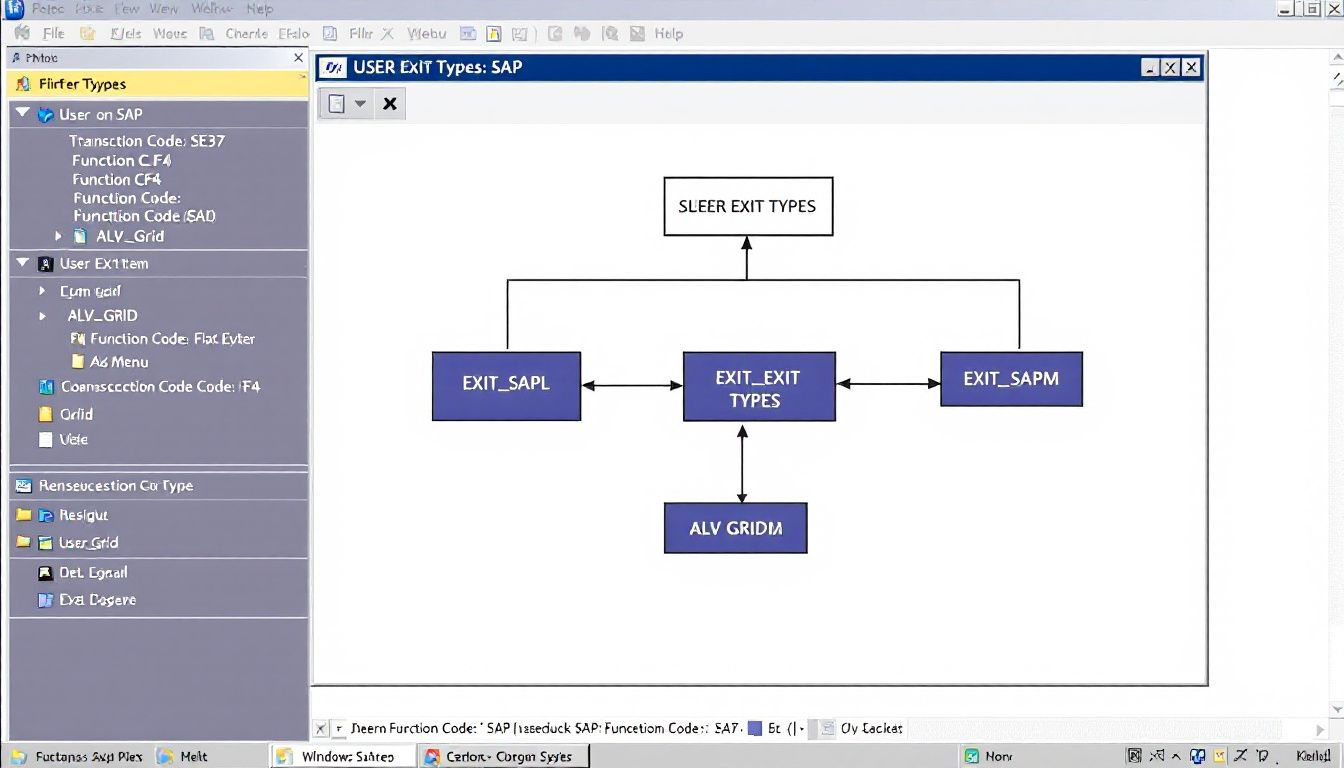Viewport: 1344px width, 768px height.
Task: Click the scroll right arrow in the status bar
Action: (x=1320, y=729)
